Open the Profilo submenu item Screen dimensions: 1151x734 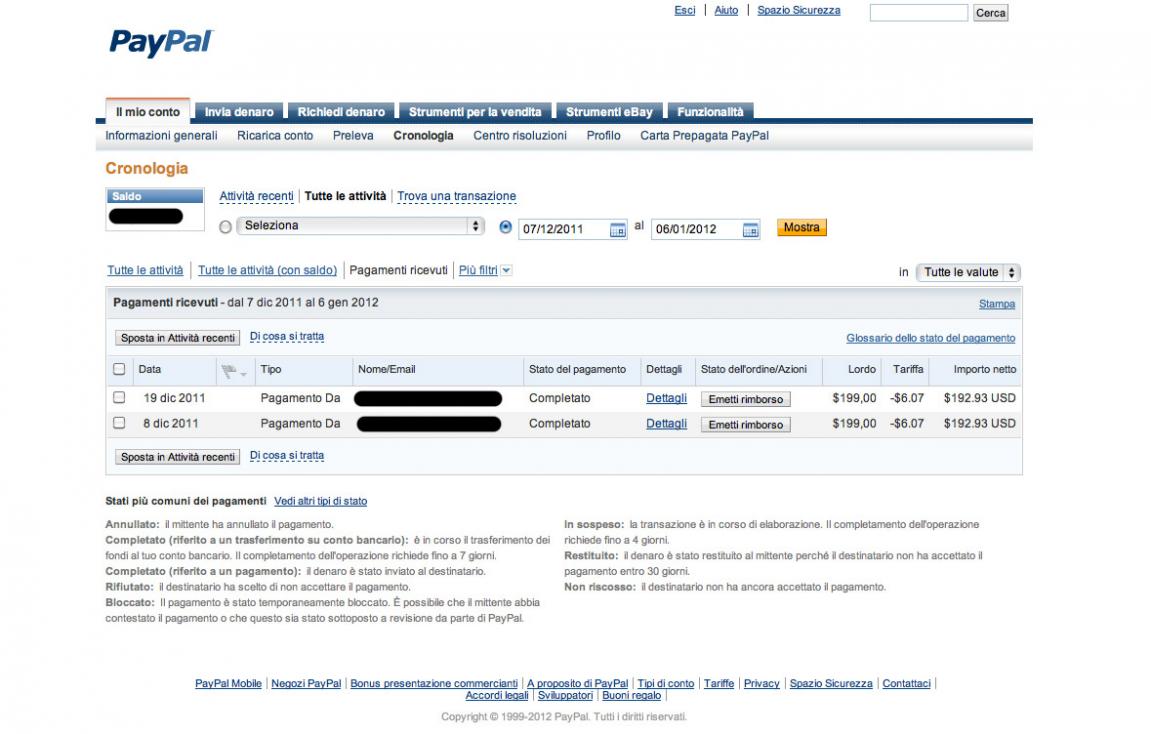tap(603, 136)
